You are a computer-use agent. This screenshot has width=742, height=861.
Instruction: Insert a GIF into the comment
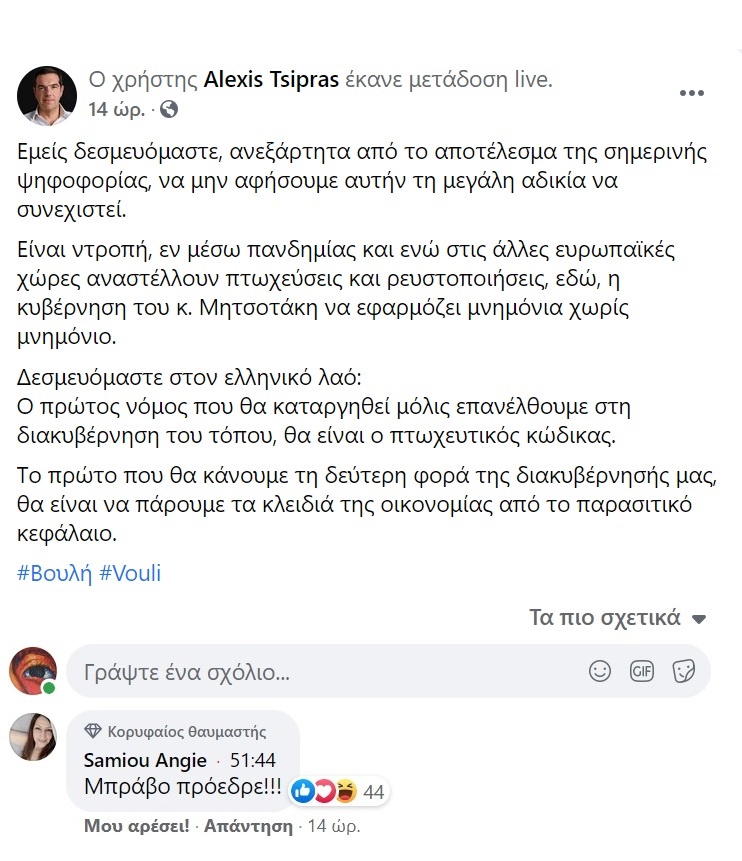coord(642,671)
